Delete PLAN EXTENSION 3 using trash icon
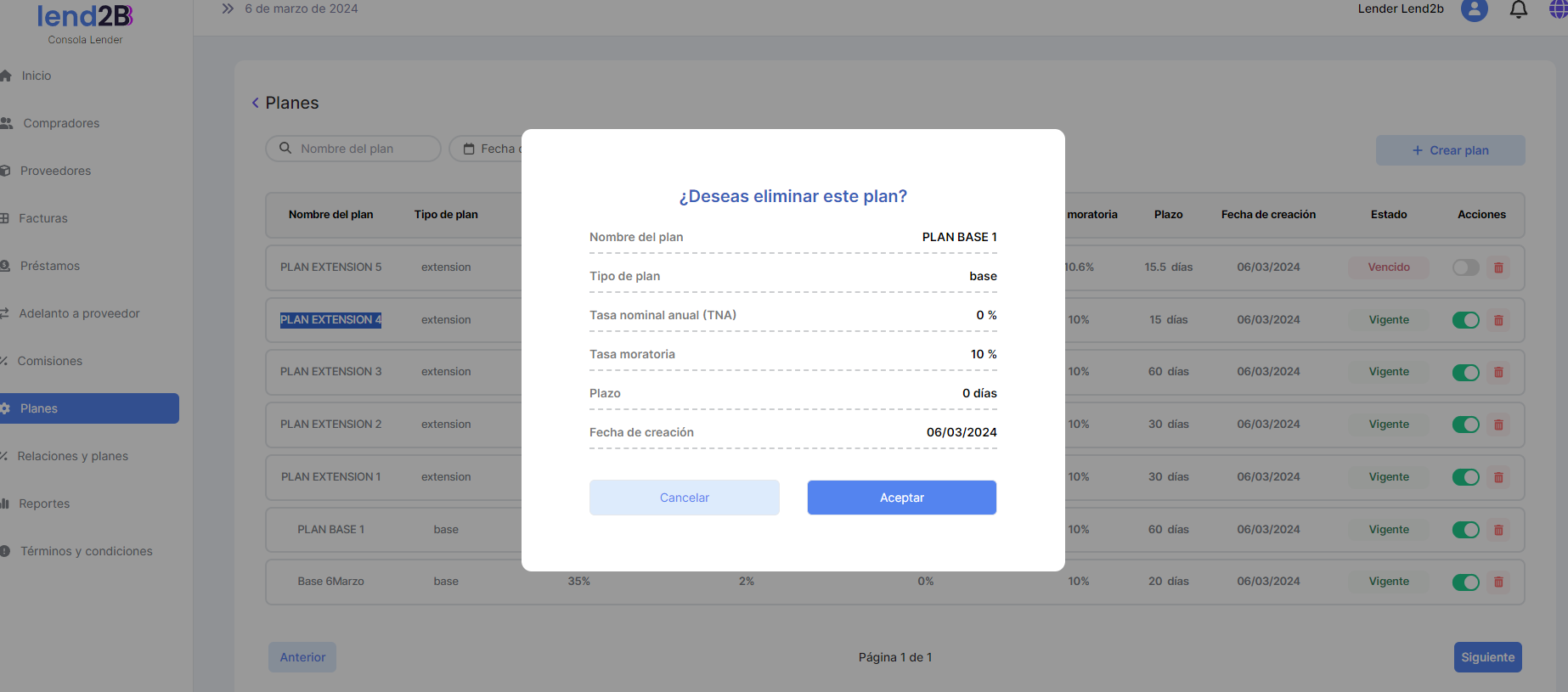Image resolution: width=1568 pixels, height=692 pixels. coord(1498,372)
